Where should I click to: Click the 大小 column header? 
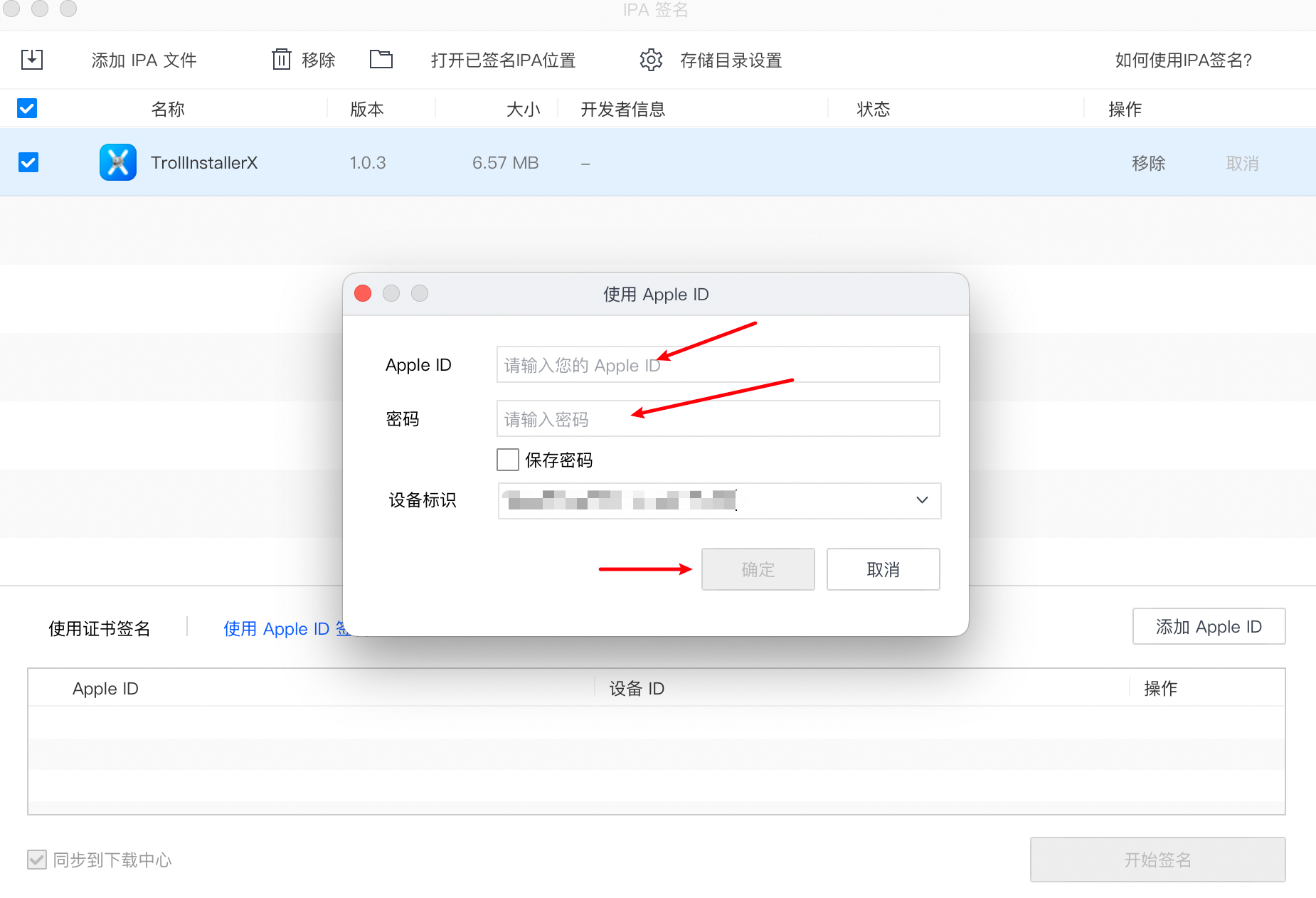pos(523,109)
